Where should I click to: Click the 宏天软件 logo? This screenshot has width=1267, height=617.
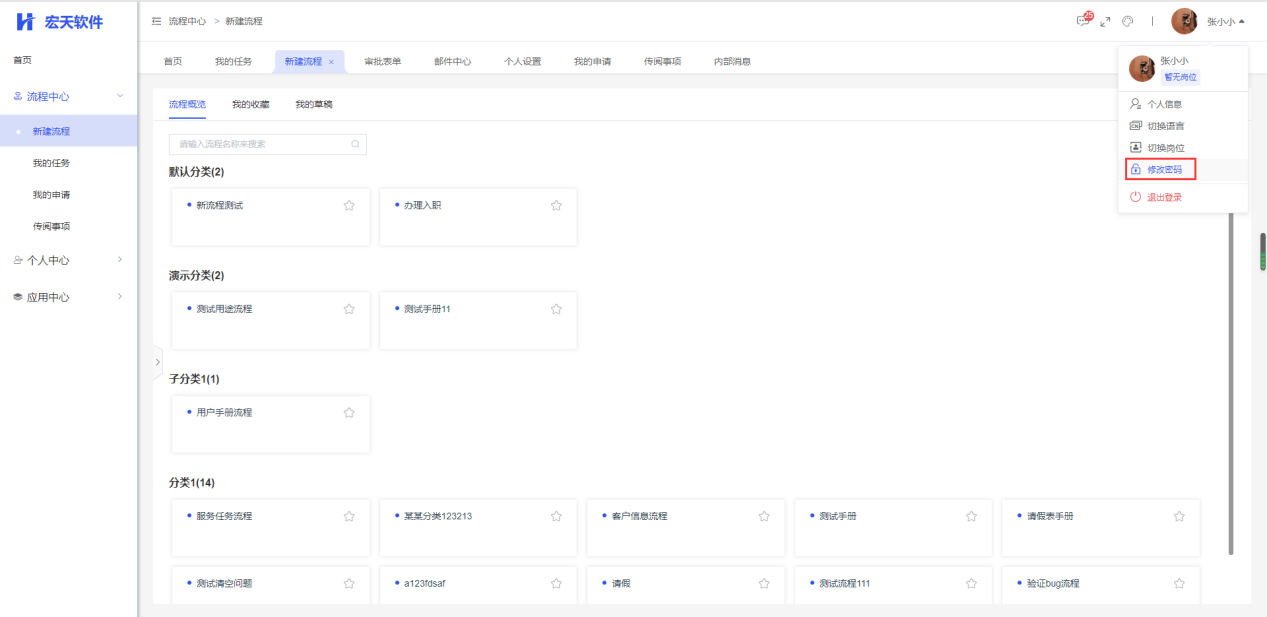point(60,22)
